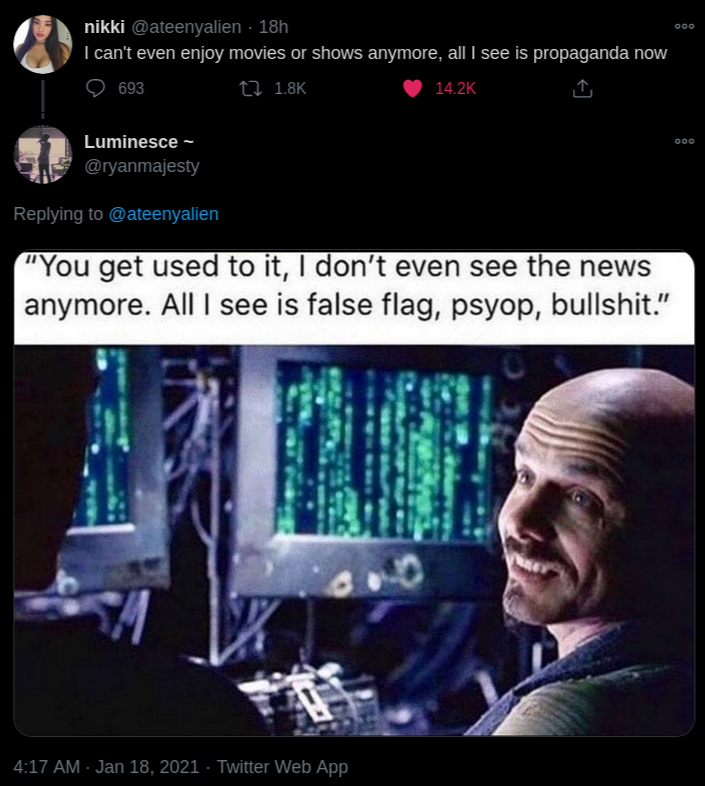Click the retweet icon on nikki's tweet
The height and width of the screenshot is (786, 705).
pyautogui.click(x=250, y=89)
